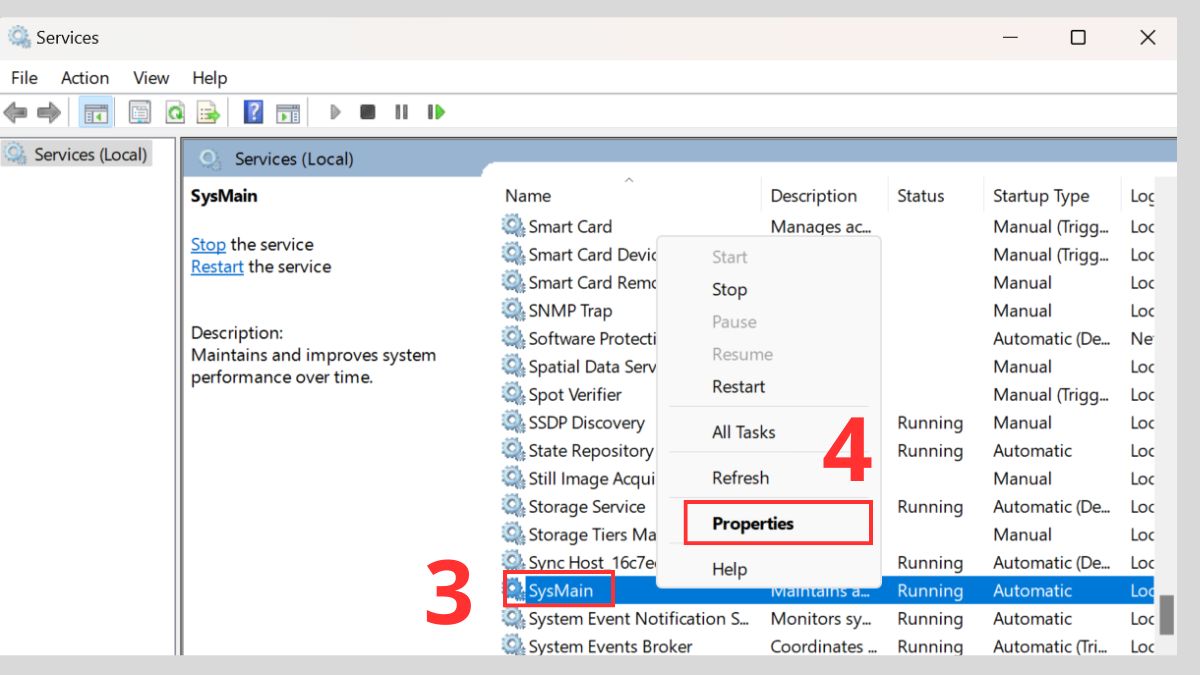The image size is (1200, 675).
Task: Click the SysMain service name in the list
Action: click(561, 591)
